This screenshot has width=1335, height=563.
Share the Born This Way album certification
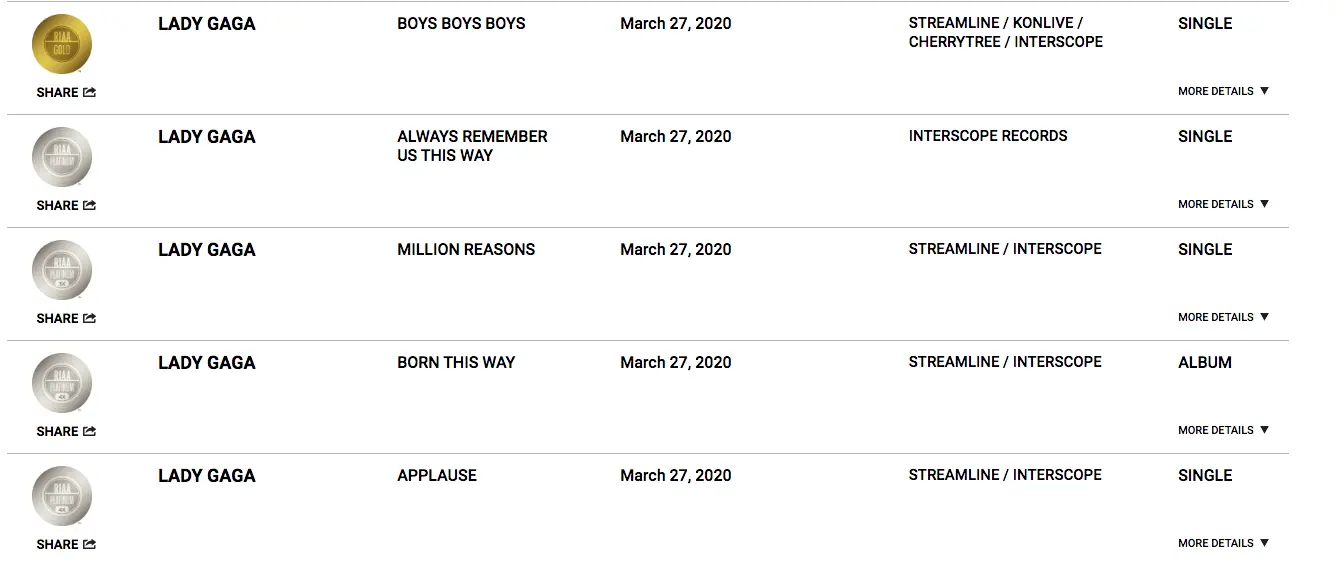pos(66,431)
